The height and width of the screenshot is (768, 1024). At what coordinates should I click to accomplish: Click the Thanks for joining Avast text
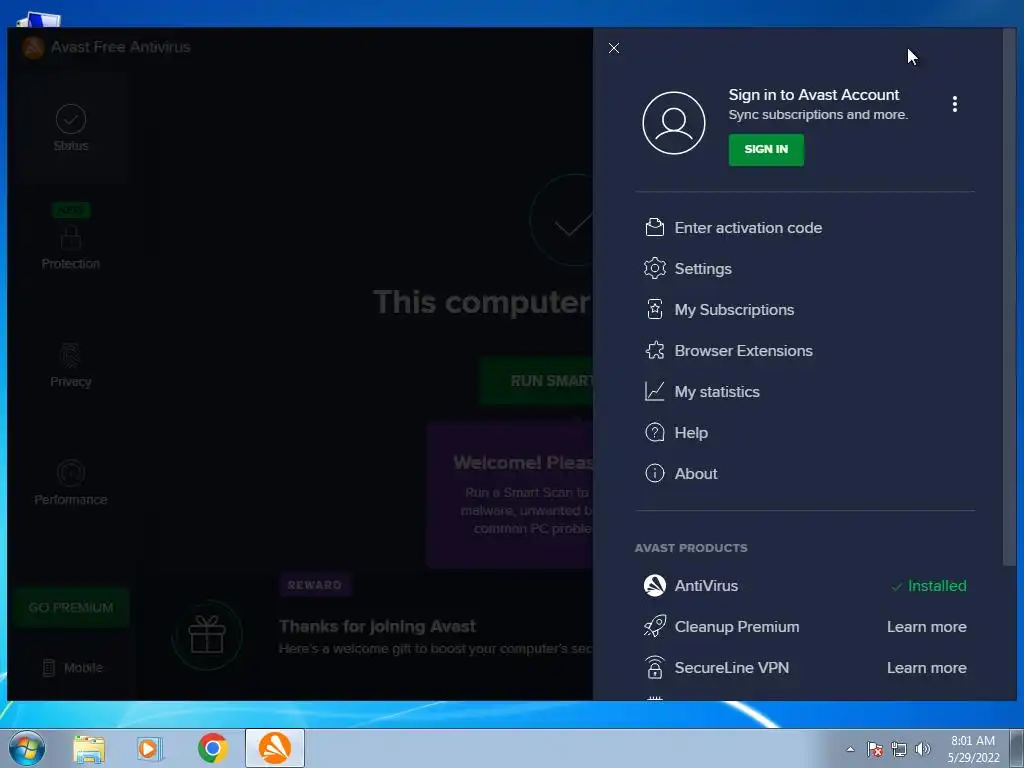[x=377, y=626]
